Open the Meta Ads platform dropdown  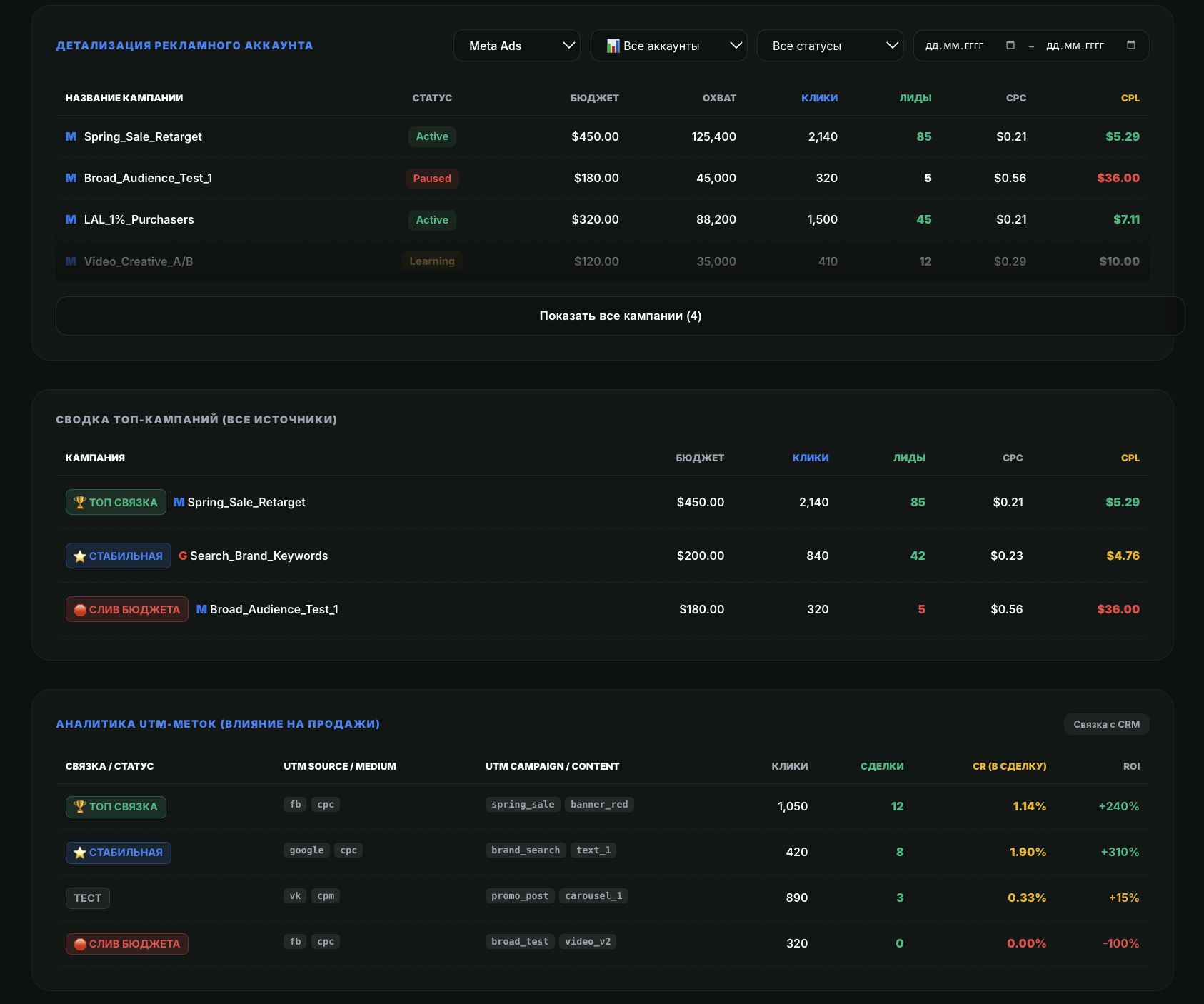click(x=516, y=46)
